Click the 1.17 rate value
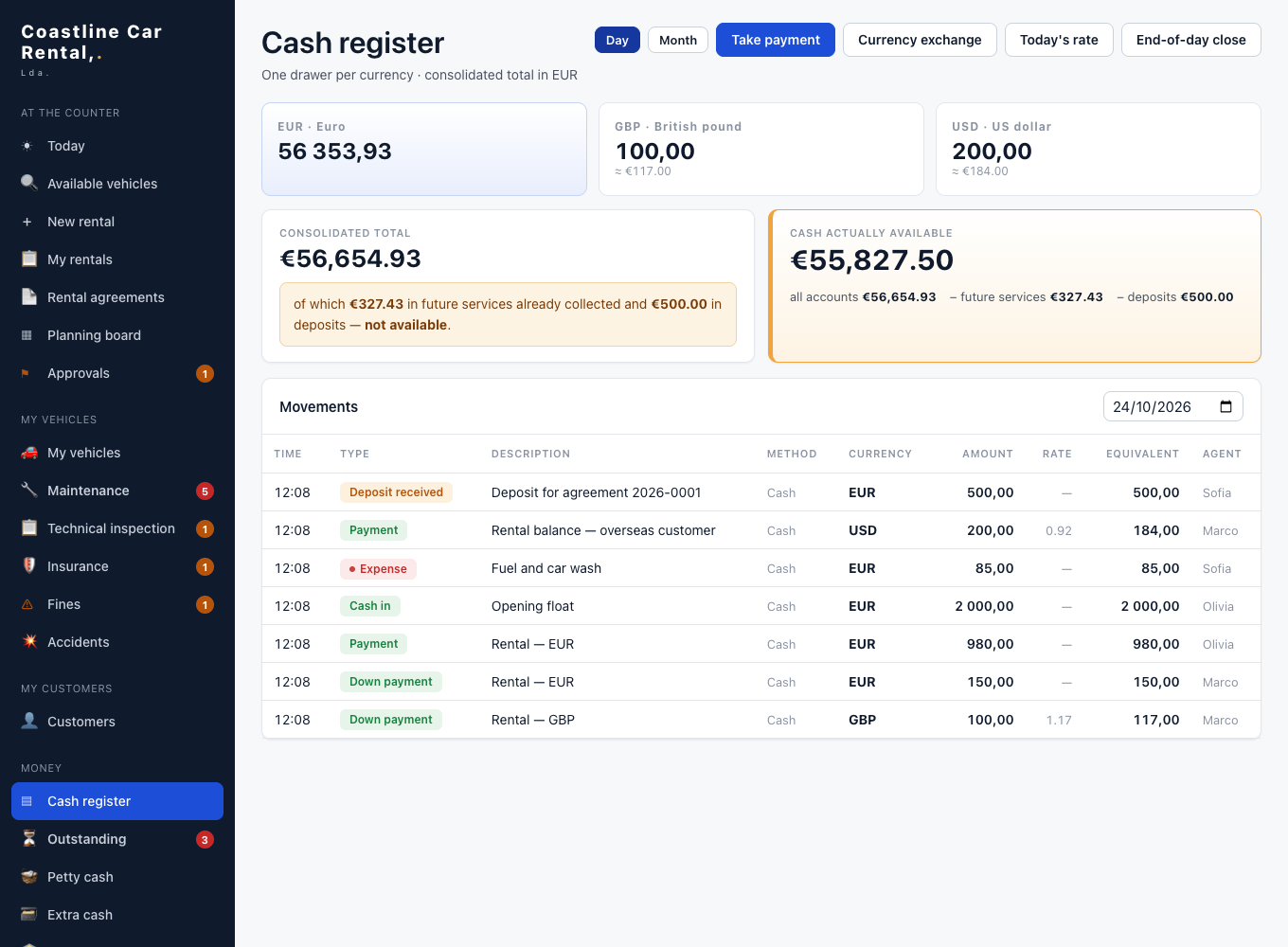This screenshot has width=1288, height=947. point(1059,720)
